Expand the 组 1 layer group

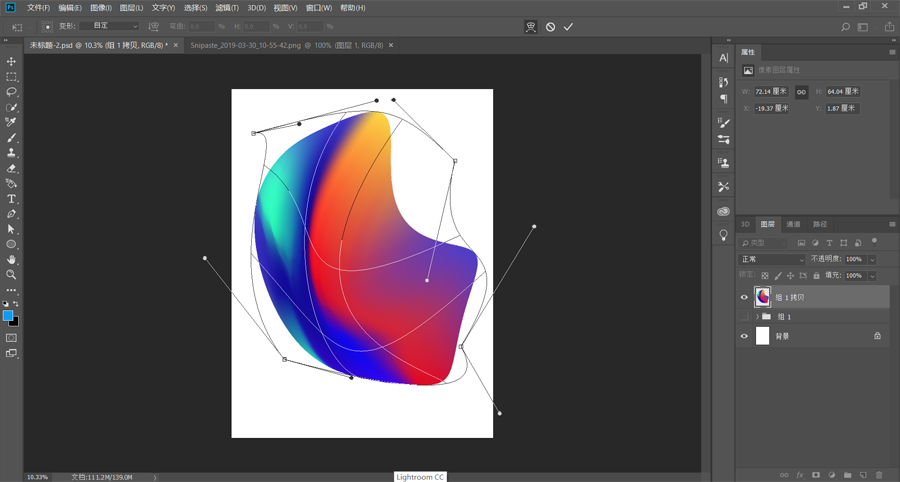pos(756,317)
